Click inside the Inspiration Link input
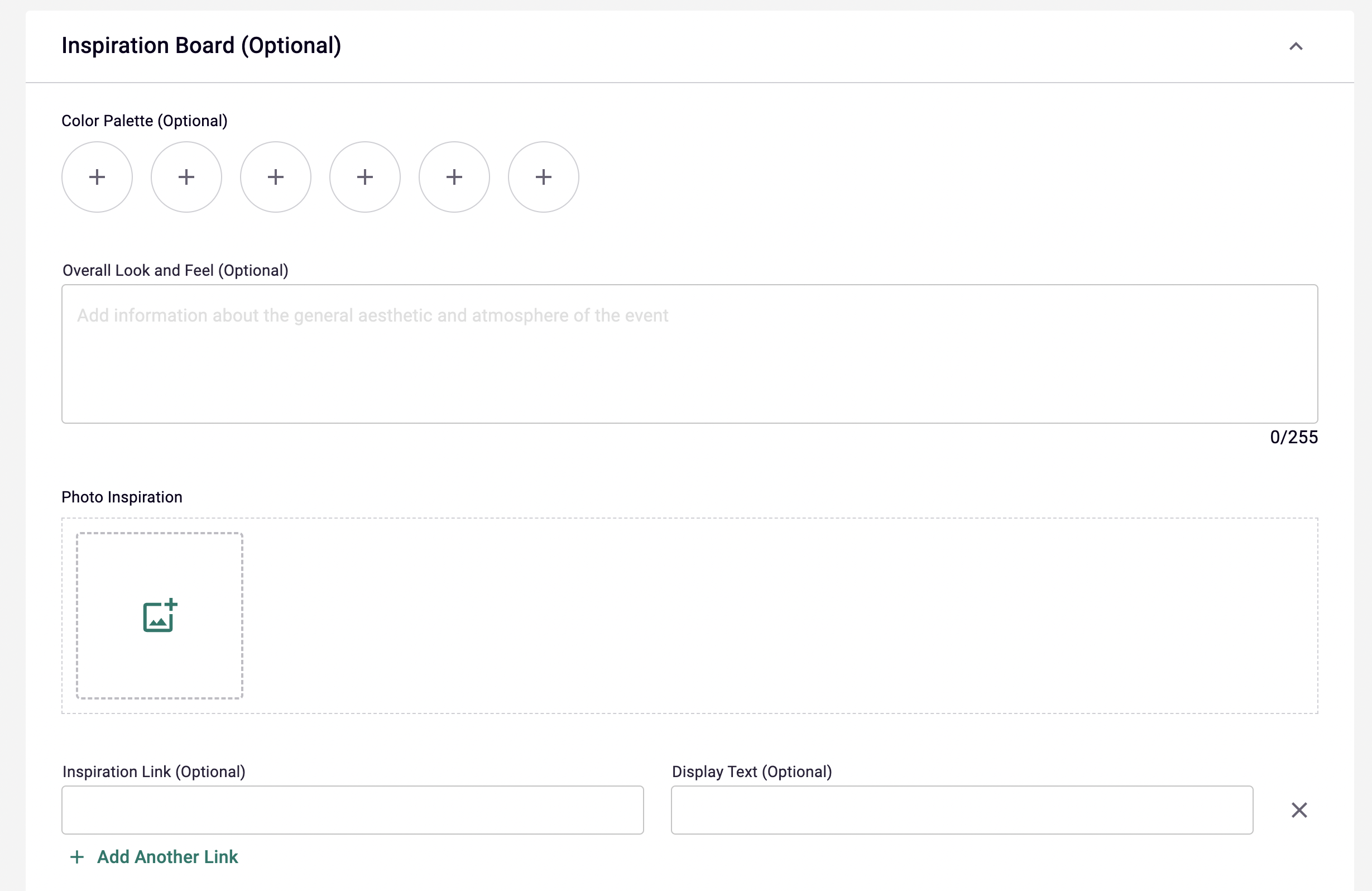This screenshot has width=1372, height=891. 352,810
